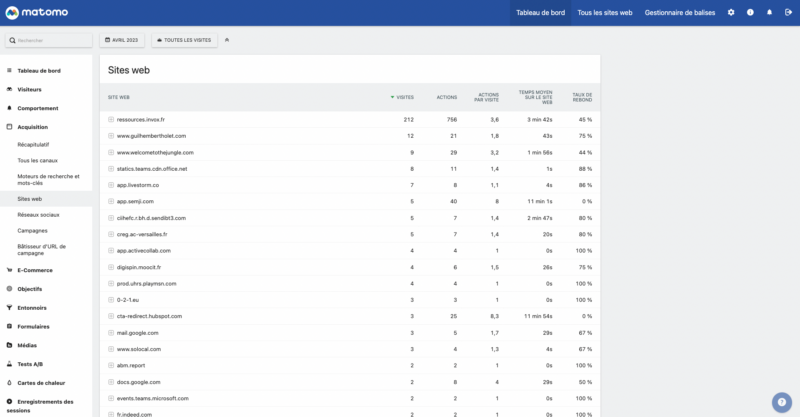Open the Campagnes submenu item
The image size is (800, 417).
point(32,231)
